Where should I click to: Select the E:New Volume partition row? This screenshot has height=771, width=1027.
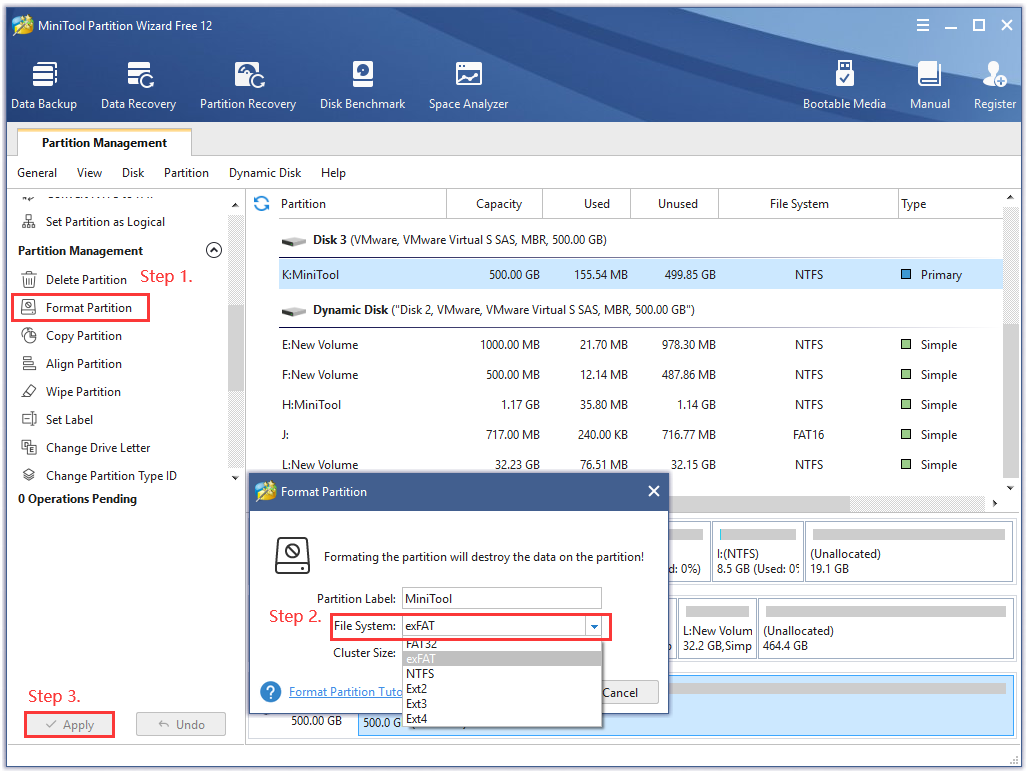tap(641, 345)
